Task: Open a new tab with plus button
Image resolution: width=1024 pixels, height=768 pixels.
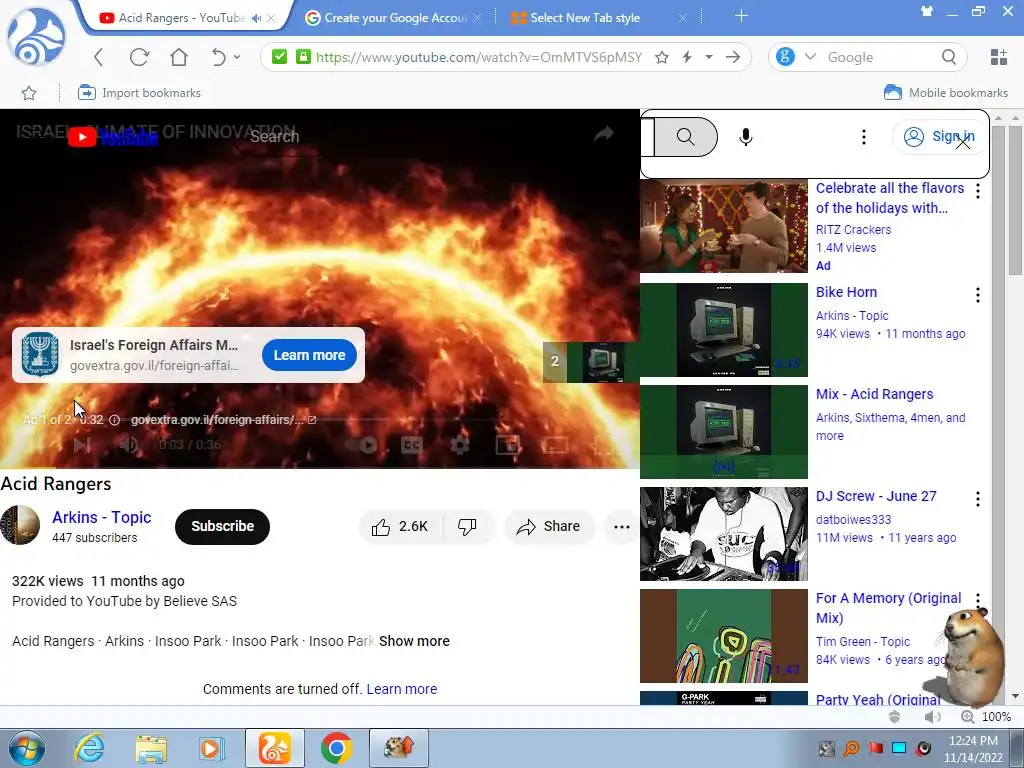Action: (741, 16)
